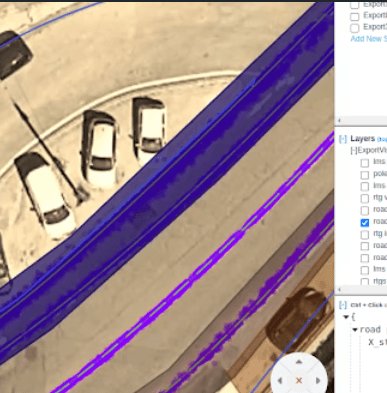Pan the map left with the arrow
The width and height of the screenshot is (387, 393).
coord(280,380)
